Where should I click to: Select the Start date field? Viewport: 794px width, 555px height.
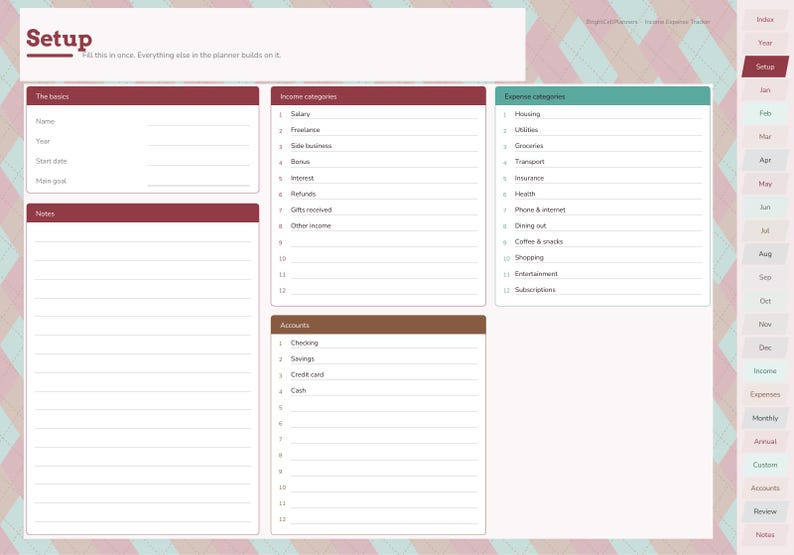(x=198, y=161)
